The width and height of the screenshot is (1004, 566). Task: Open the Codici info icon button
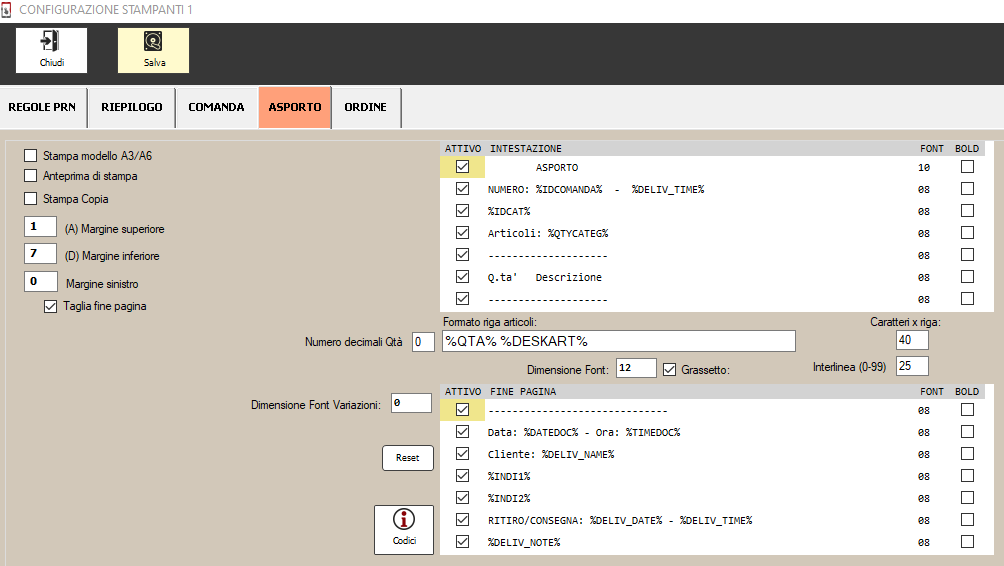(404, 520)
